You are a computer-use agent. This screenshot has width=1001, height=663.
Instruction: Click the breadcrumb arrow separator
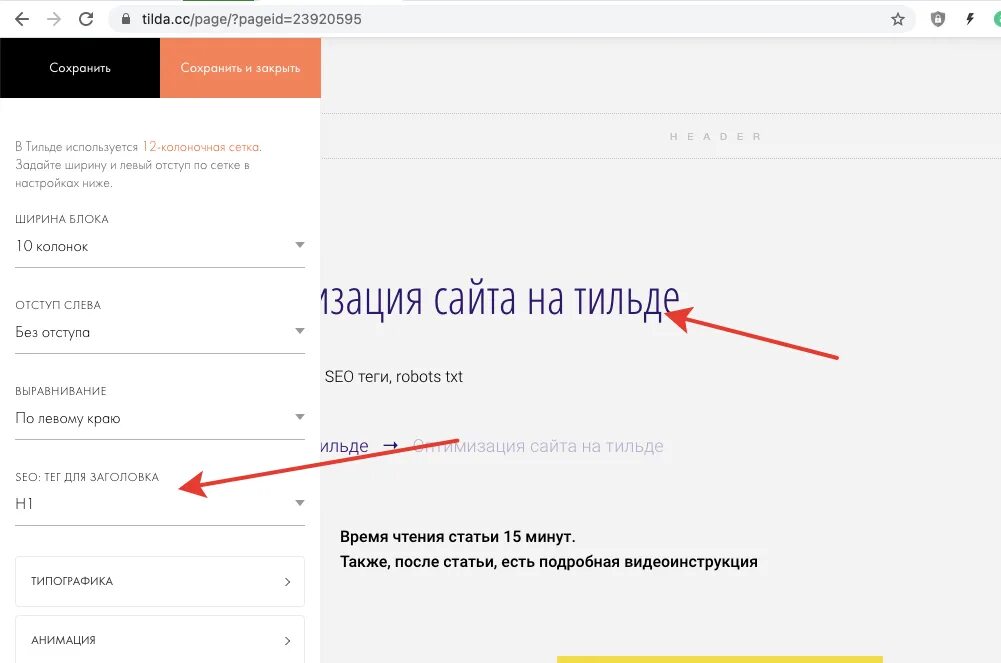coord(391,446)
